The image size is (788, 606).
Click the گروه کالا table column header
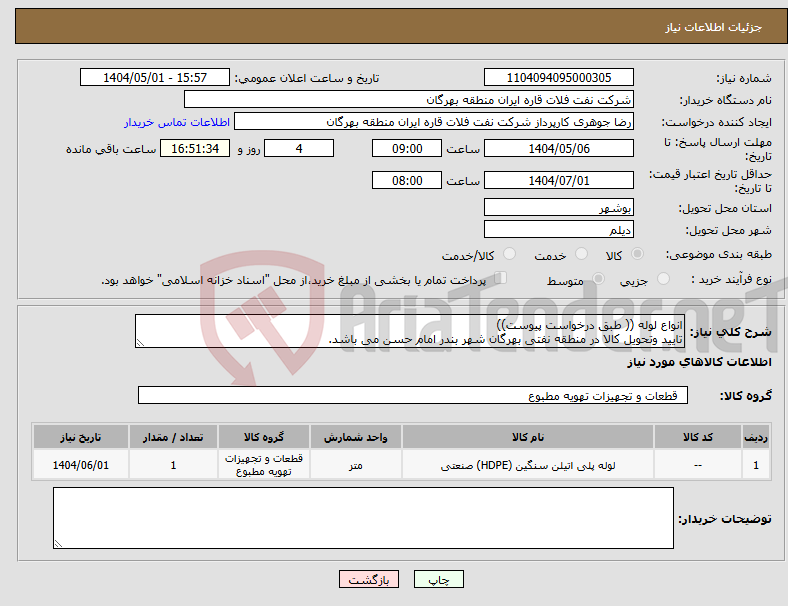click(x=264, y=437)
